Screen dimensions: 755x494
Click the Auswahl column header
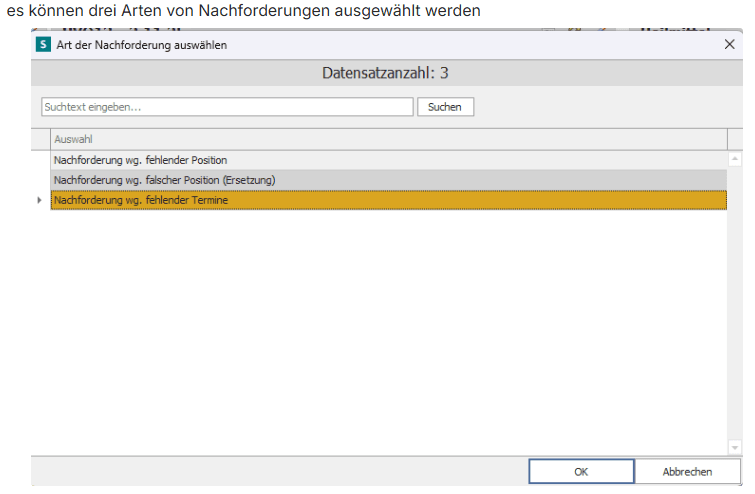point(389,139)
